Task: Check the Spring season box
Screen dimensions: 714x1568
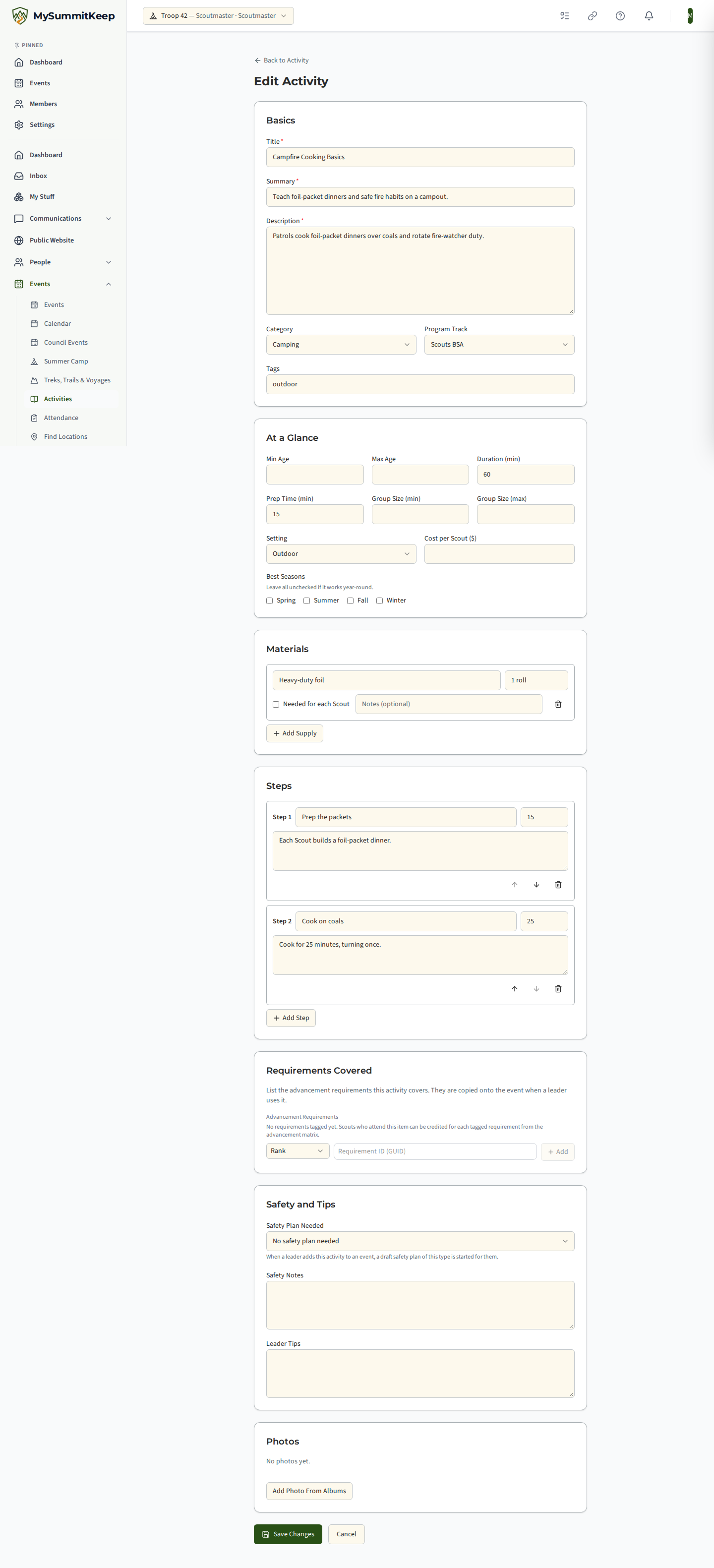Action: point(270,601)
